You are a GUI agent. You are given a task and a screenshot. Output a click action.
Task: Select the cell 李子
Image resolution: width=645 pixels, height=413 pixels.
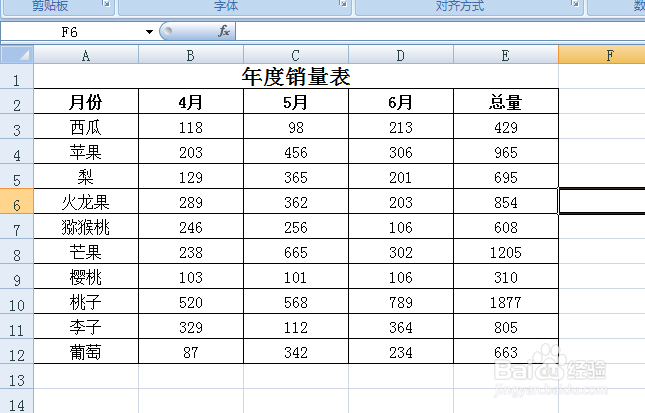click(86, 327)
